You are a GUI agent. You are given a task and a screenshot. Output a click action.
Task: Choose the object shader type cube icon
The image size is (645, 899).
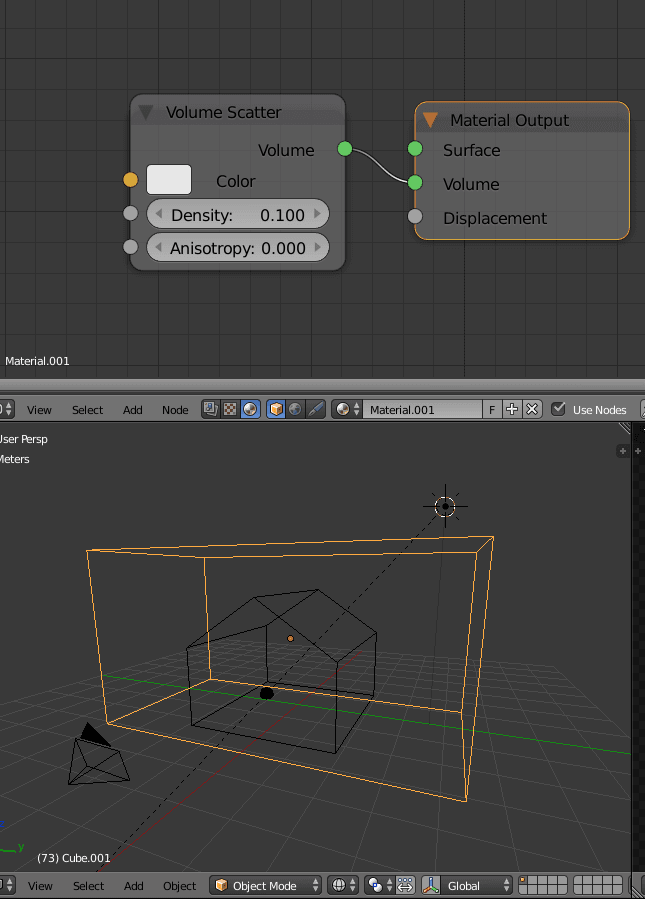277,409
